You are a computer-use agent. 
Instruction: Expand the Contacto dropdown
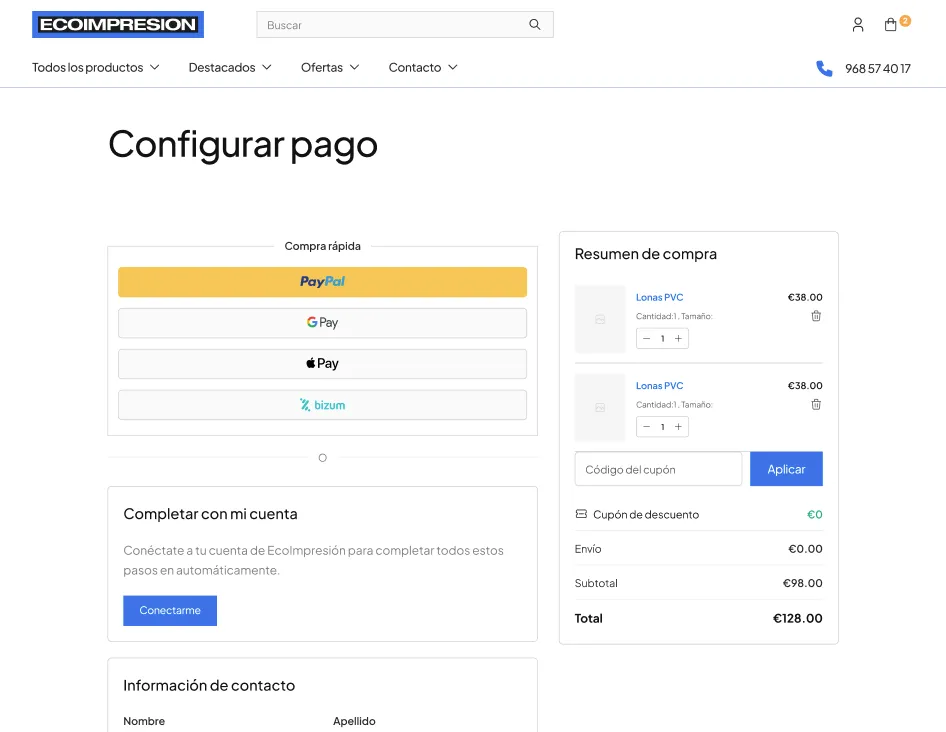(x=423, y=67)
